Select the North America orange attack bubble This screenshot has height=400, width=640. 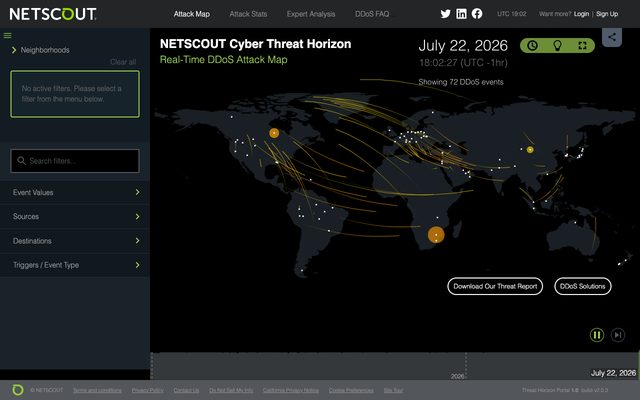click(x=274, y=133)
